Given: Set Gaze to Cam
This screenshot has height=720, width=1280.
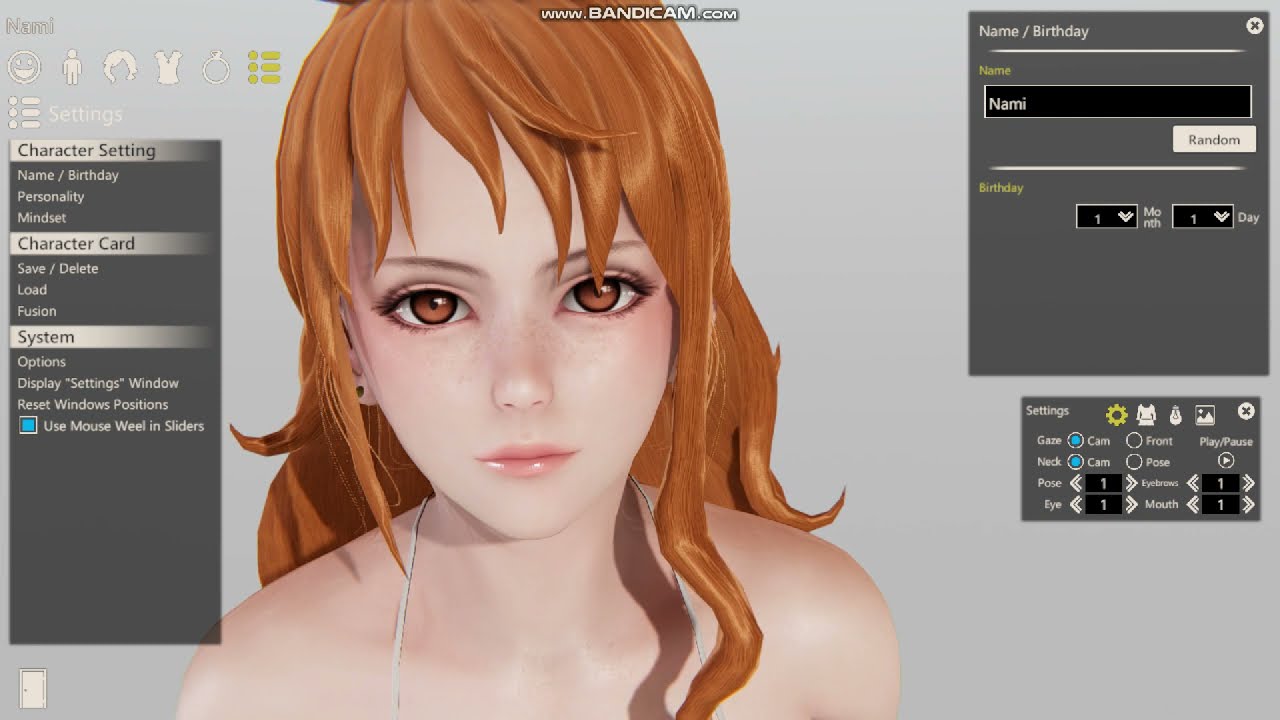Looking at the screenshot, I should point(1076,441).
